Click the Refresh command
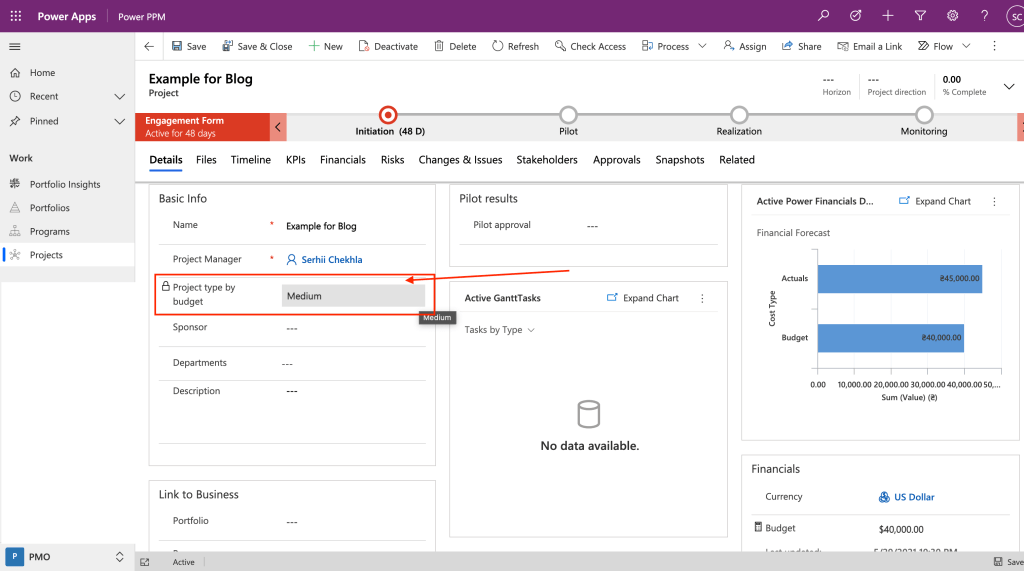 click(x=515, y=46)
